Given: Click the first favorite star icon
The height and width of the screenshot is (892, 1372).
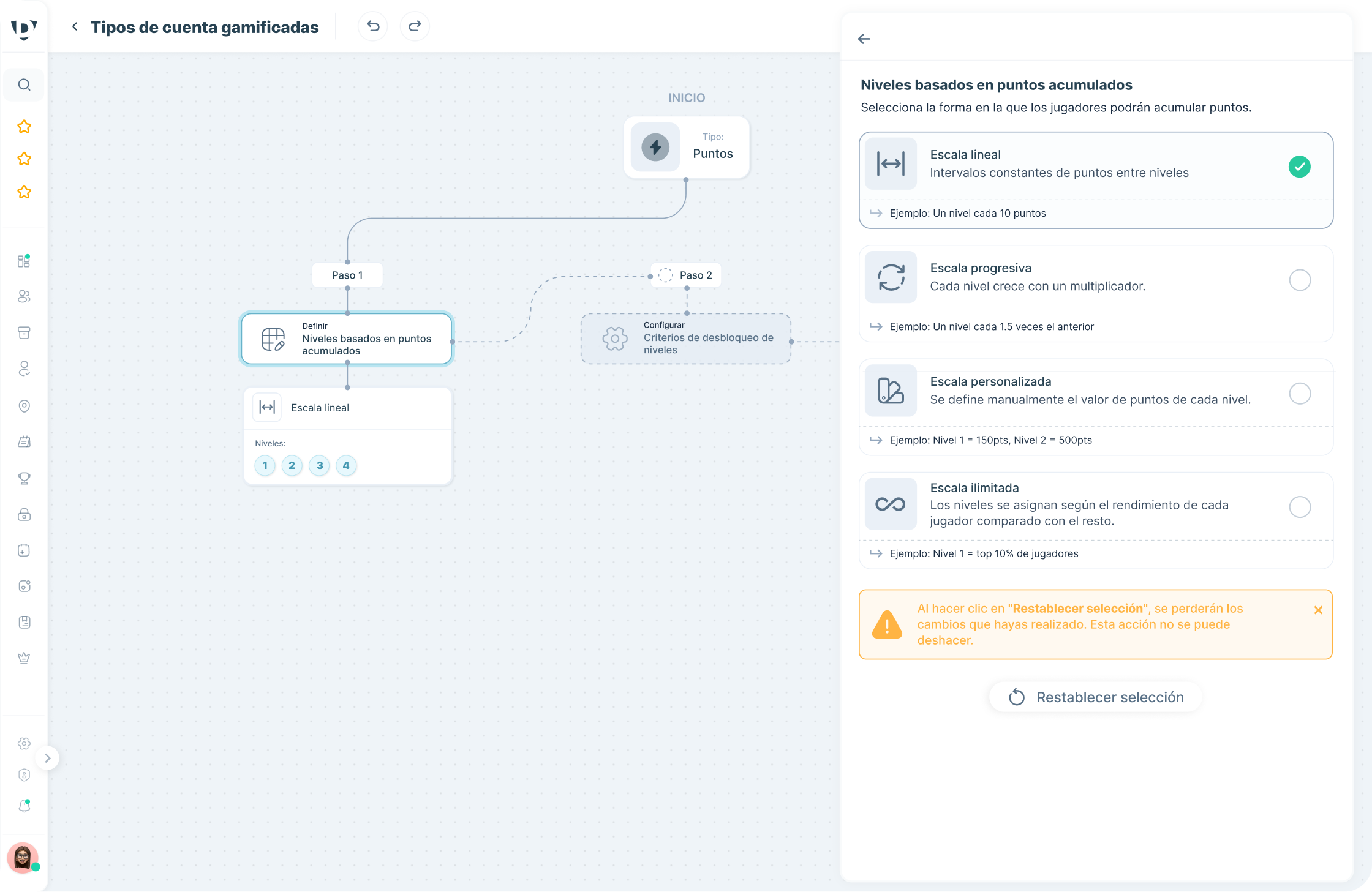Looking at the screenshot, I should [24, 127].
